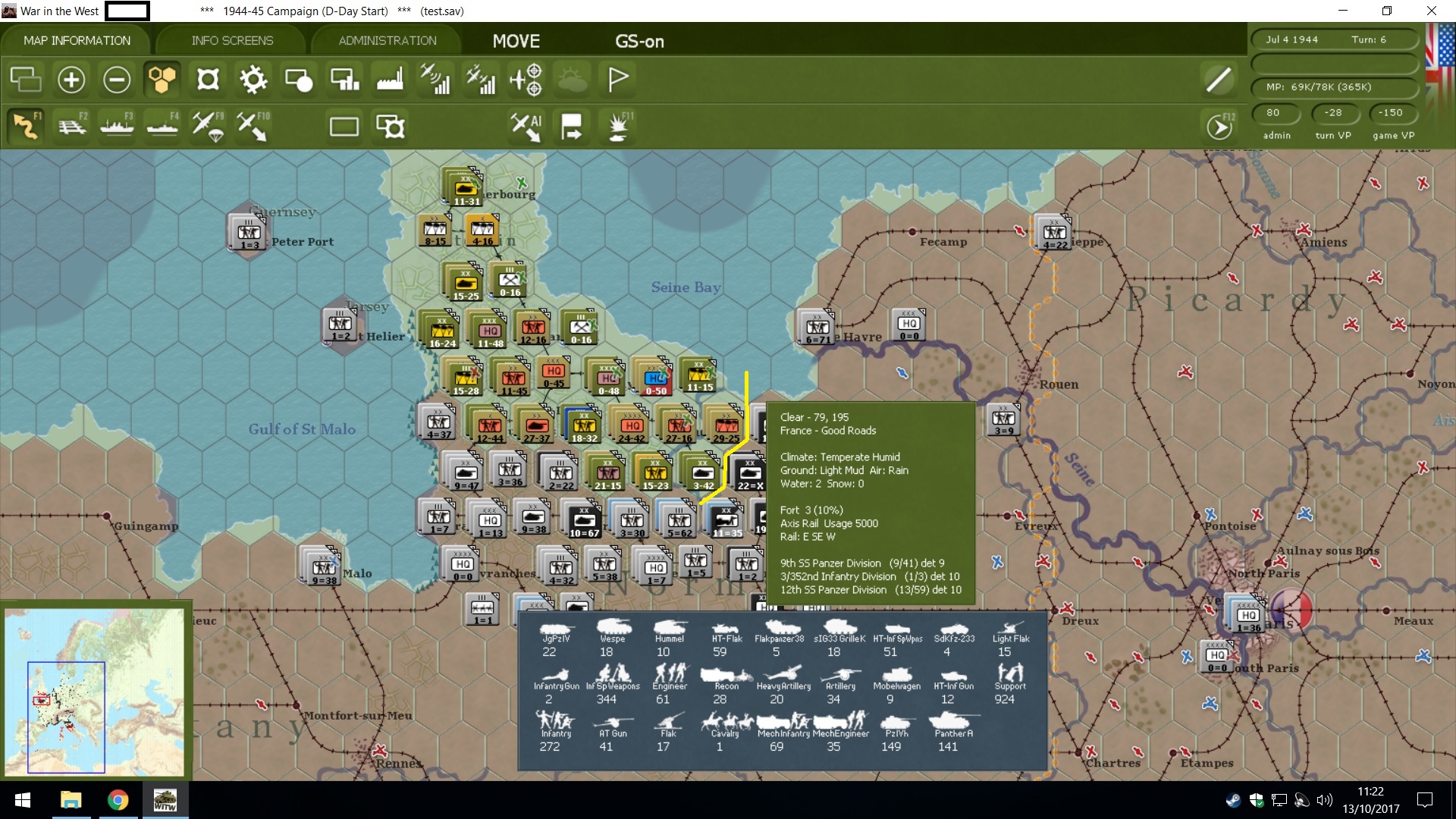Screen dimensions: 1456x819
Task: Run the AI air directive icon
Action: pos(526,126)
